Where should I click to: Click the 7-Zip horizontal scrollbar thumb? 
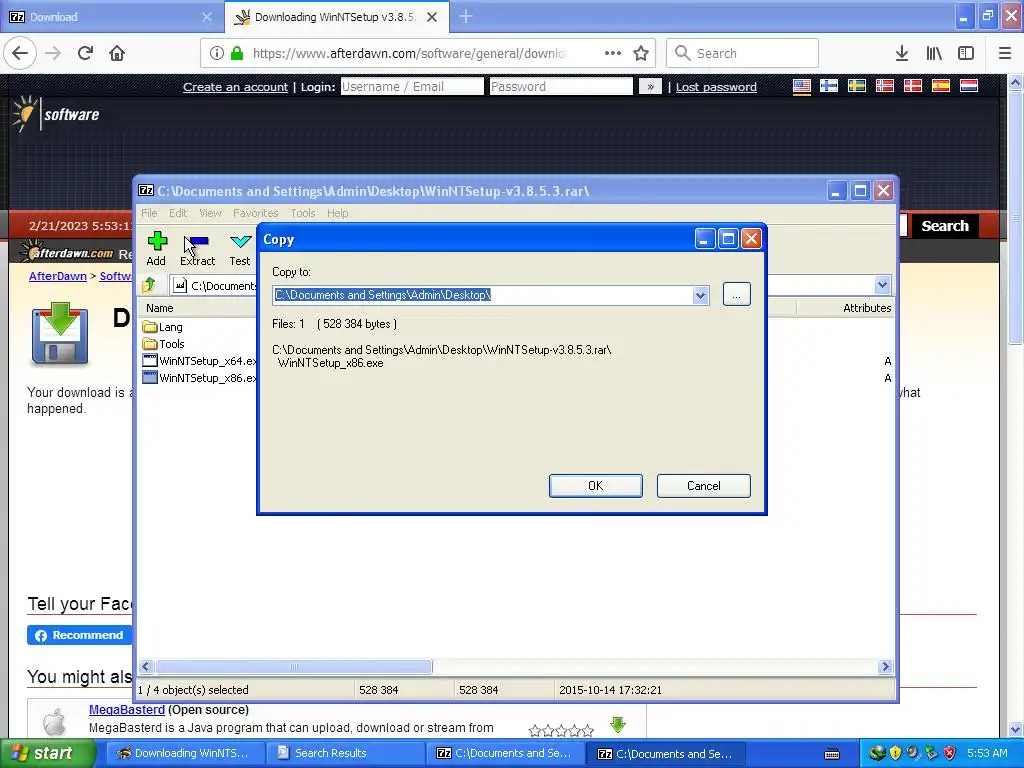(294, 667)
